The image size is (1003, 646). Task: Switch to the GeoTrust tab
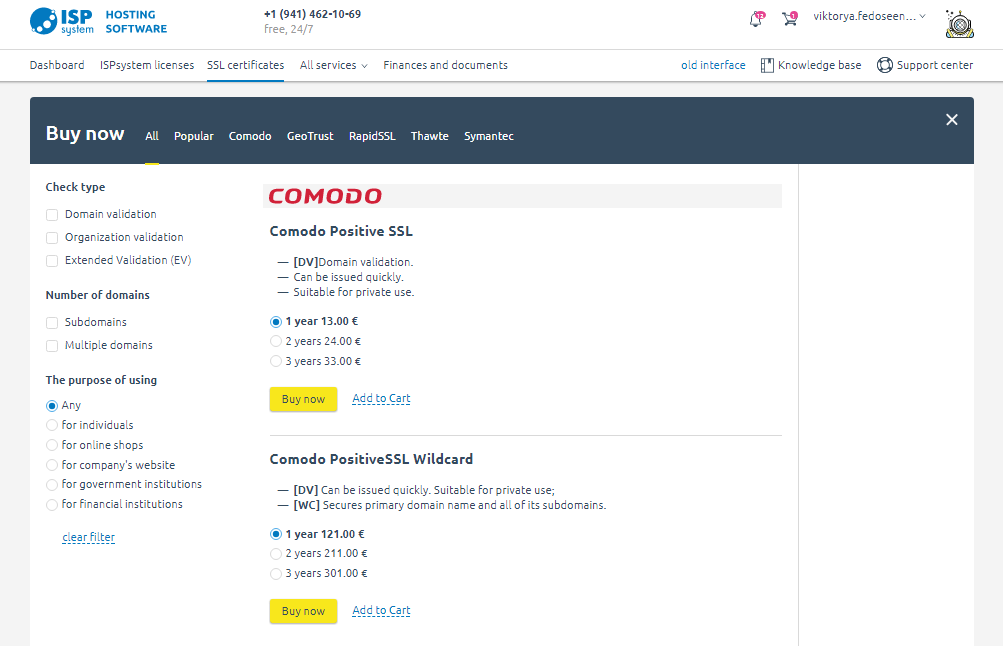click(x=310, y=136)
